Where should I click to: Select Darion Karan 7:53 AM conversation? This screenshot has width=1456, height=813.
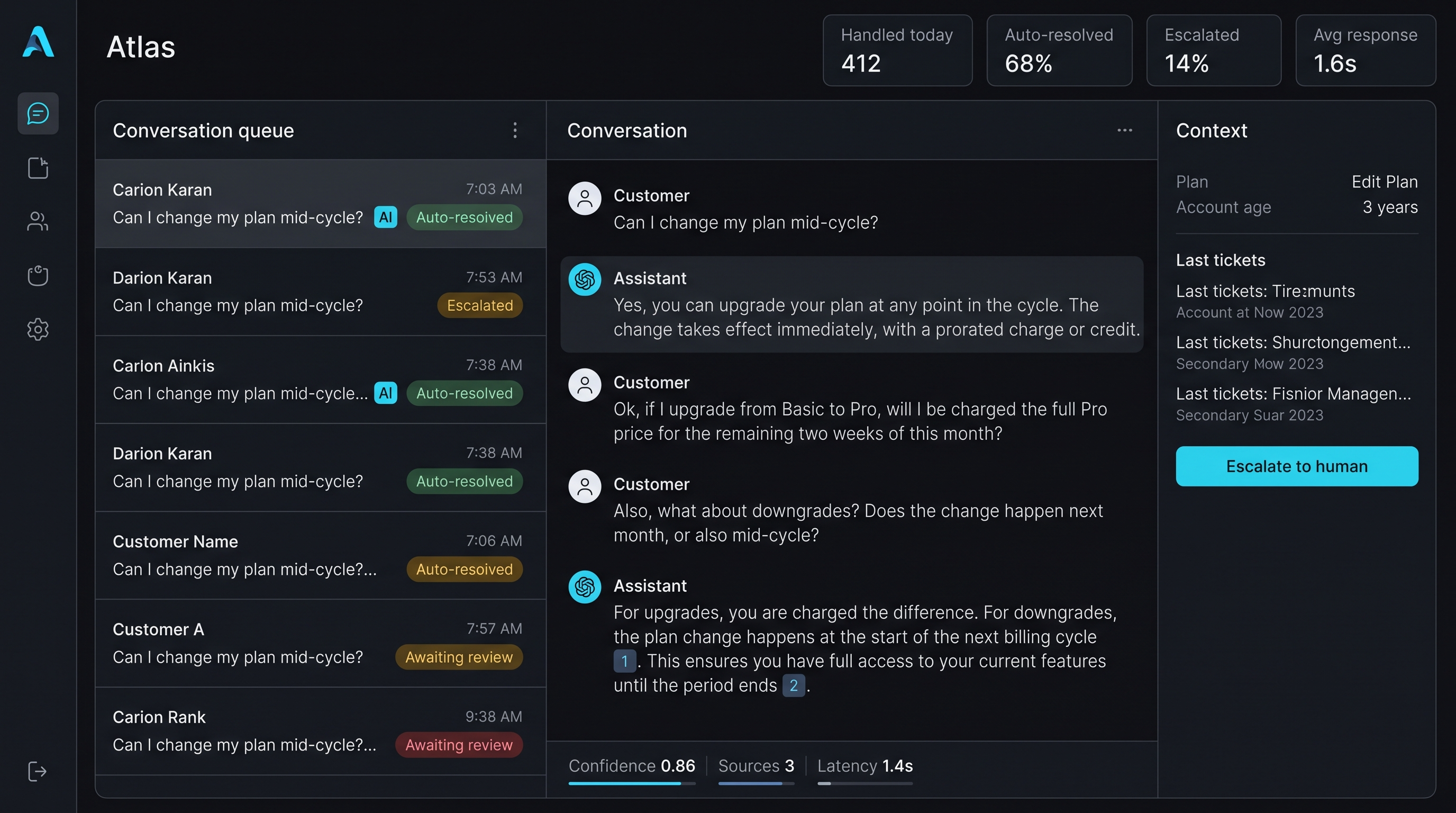pos(321,292)
